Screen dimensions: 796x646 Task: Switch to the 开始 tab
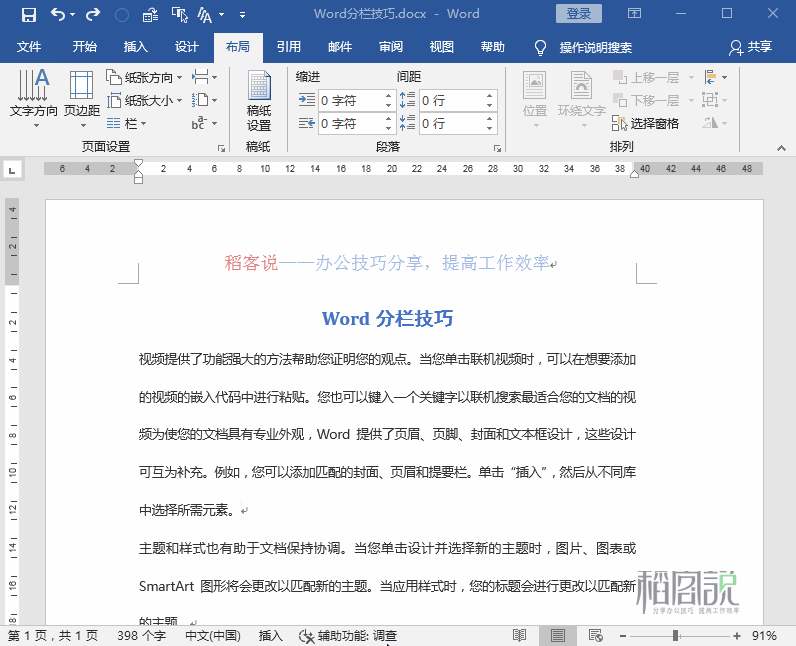click(84, 47)
